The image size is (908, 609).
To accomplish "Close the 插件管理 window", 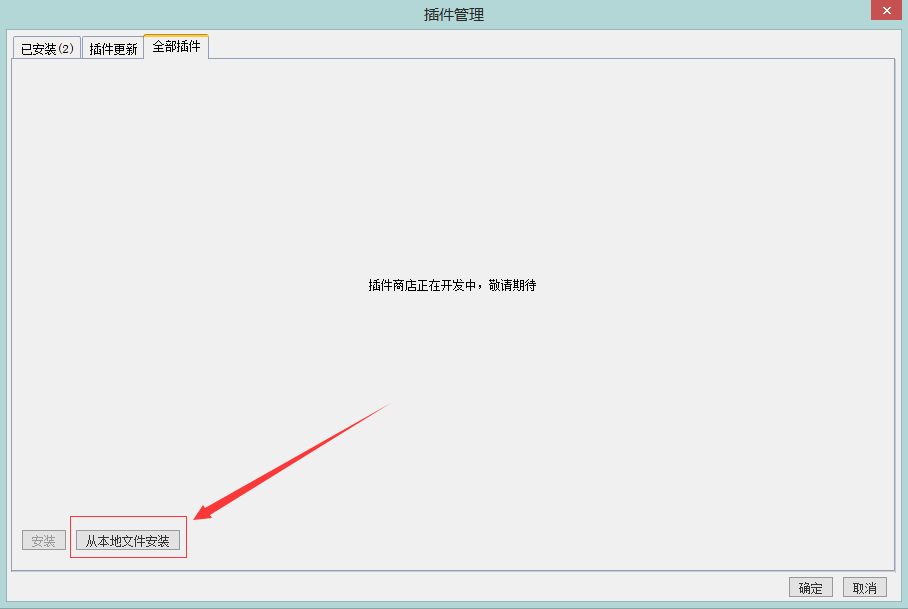I will 886,10.
